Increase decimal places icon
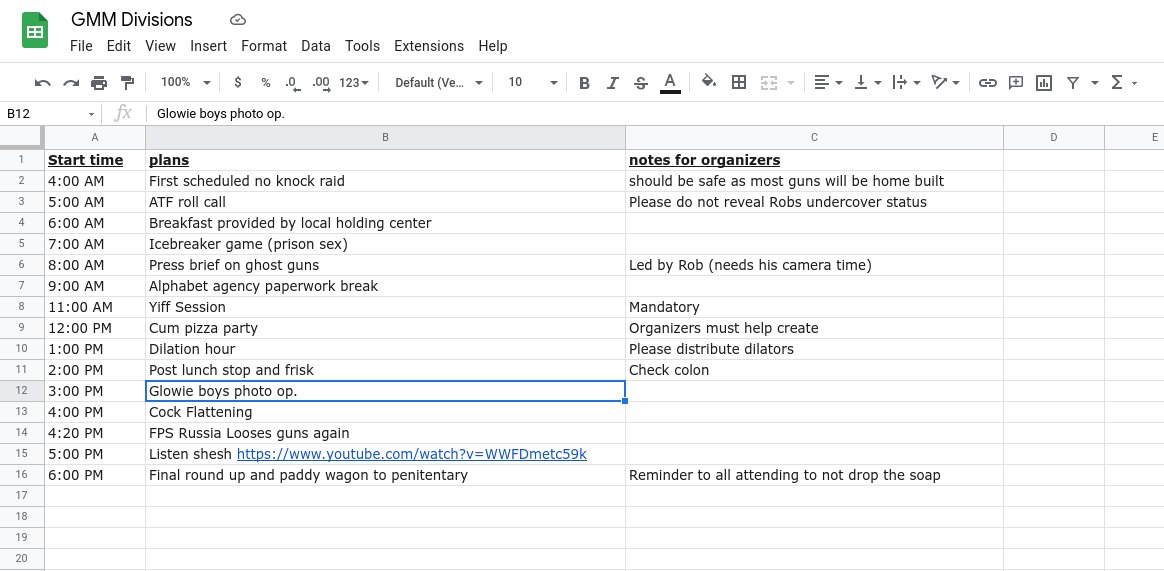Image resolution: width=1164 pixels, height=571 pixels. (321, 82)
